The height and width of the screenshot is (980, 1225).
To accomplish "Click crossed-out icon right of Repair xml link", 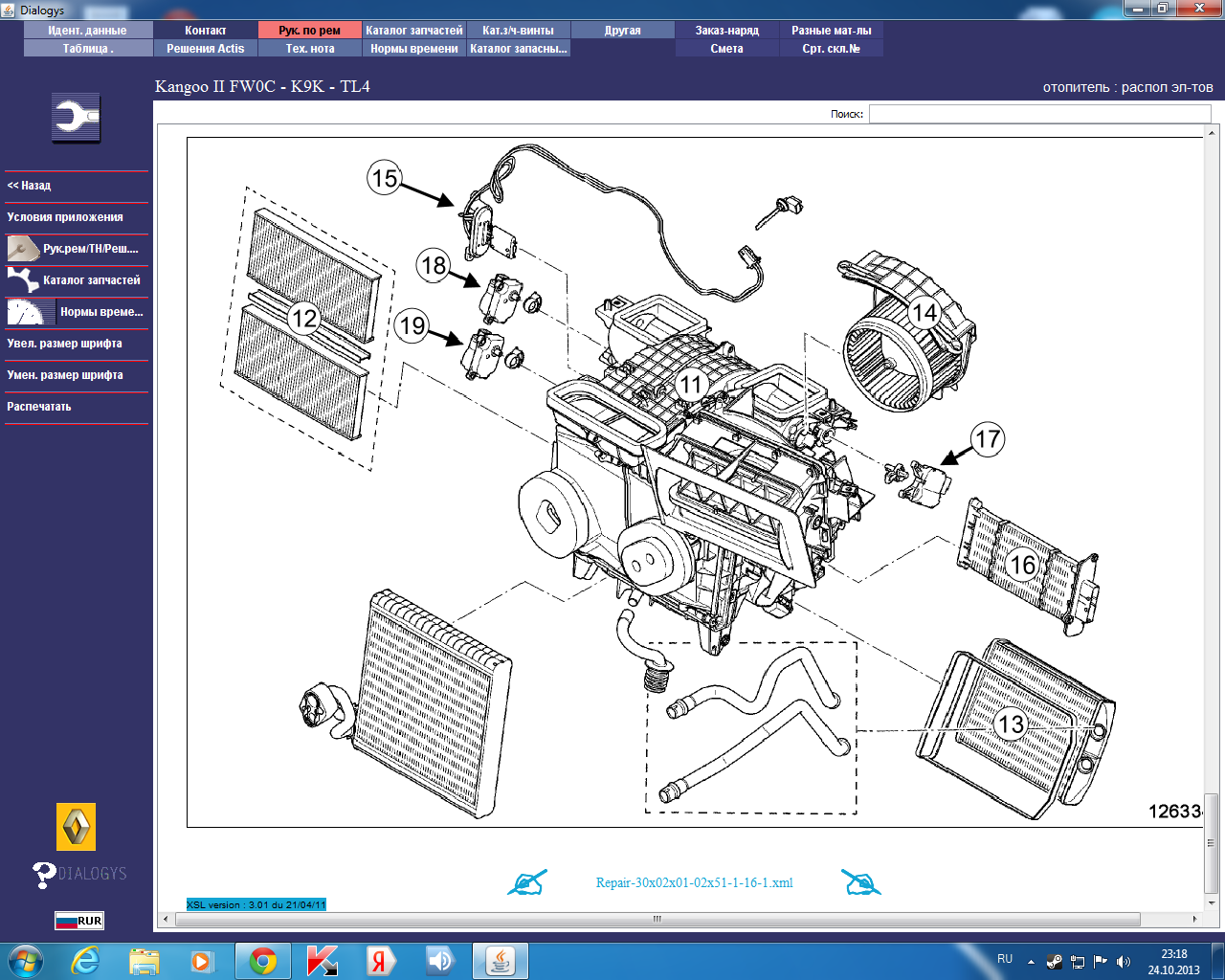I will click(861, 882).
